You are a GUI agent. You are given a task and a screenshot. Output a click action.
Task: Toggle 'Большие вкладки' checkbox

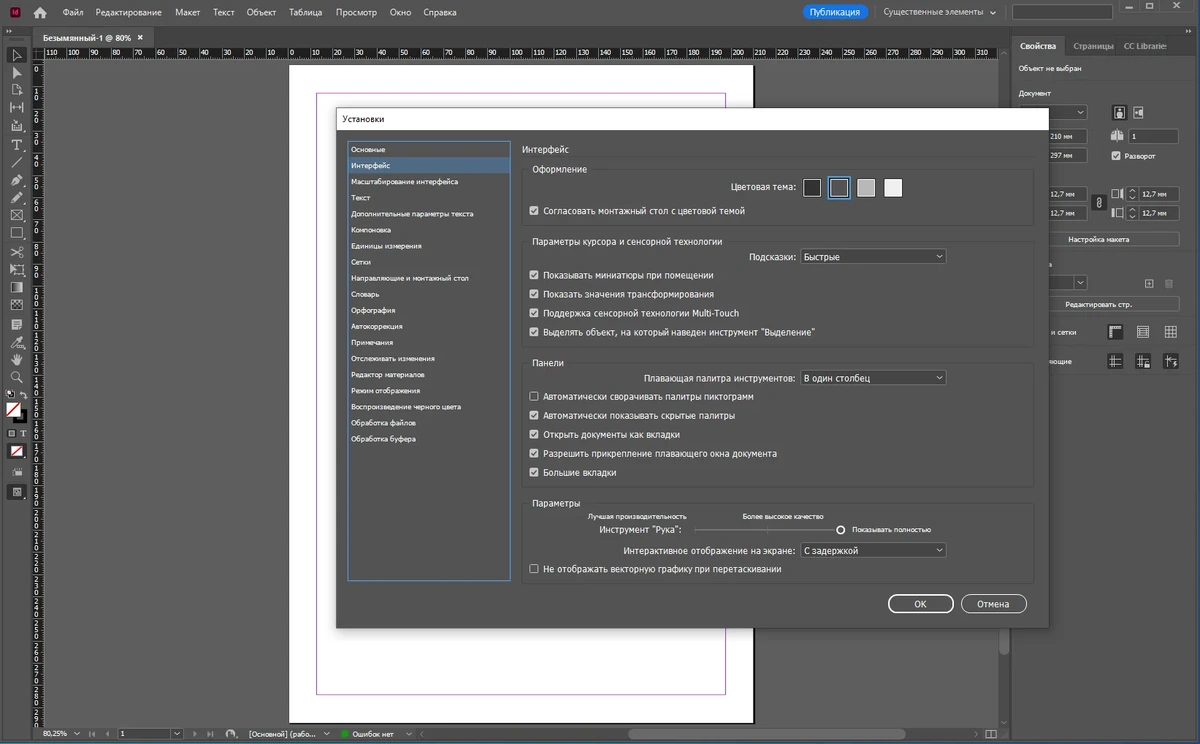(534, 472)
